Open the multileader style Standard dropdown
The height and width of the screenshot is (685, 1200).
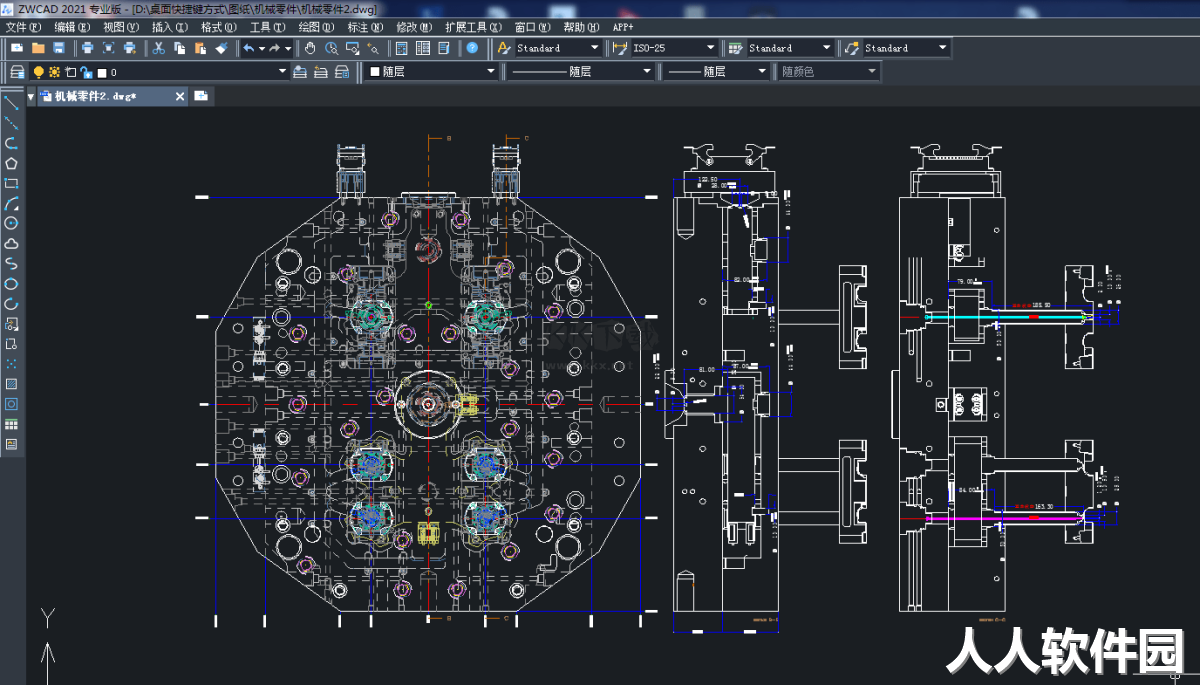(x=906, y=48)
